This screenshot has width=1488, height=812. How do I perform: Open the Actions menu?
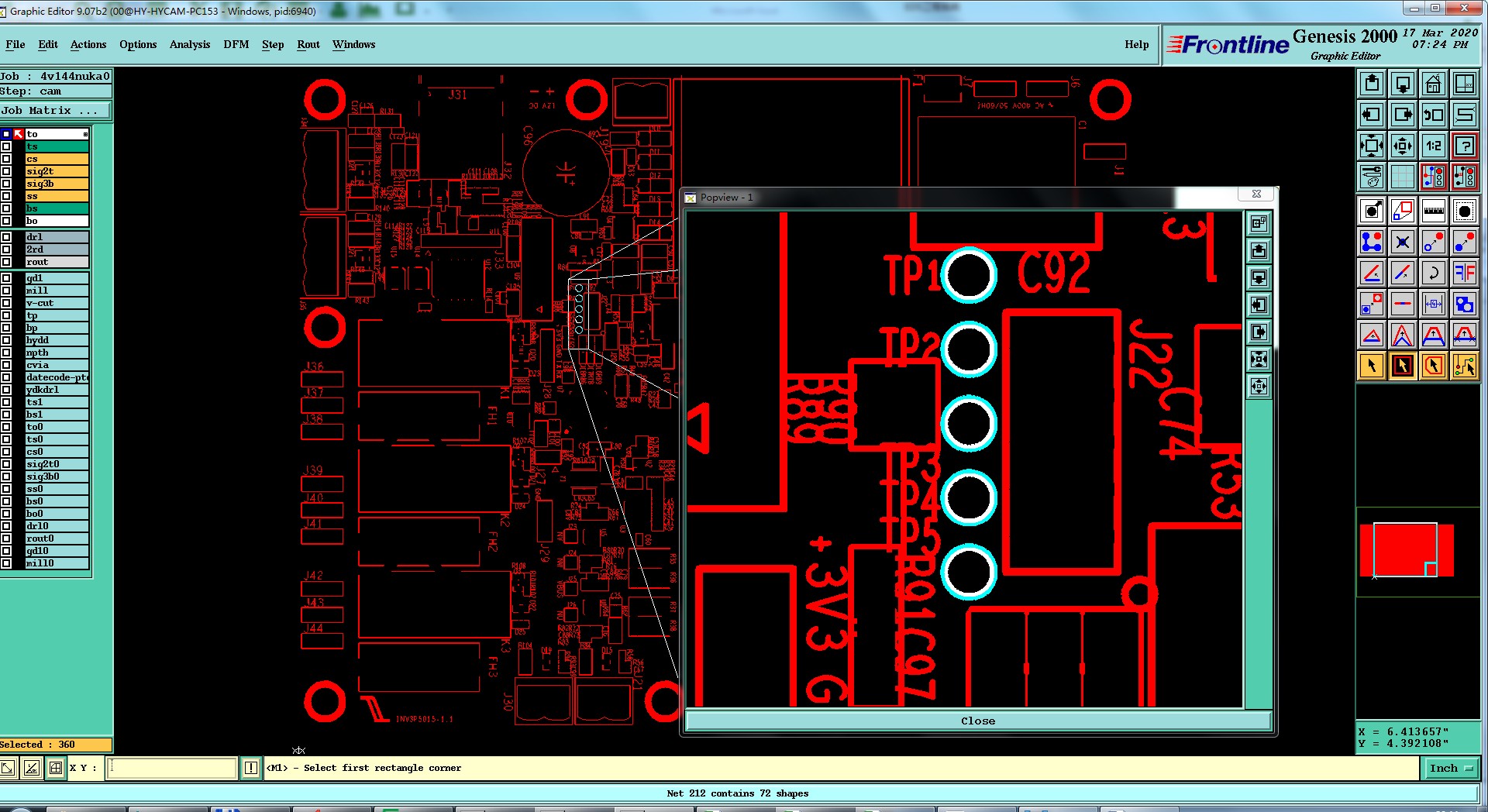point(88,44)
